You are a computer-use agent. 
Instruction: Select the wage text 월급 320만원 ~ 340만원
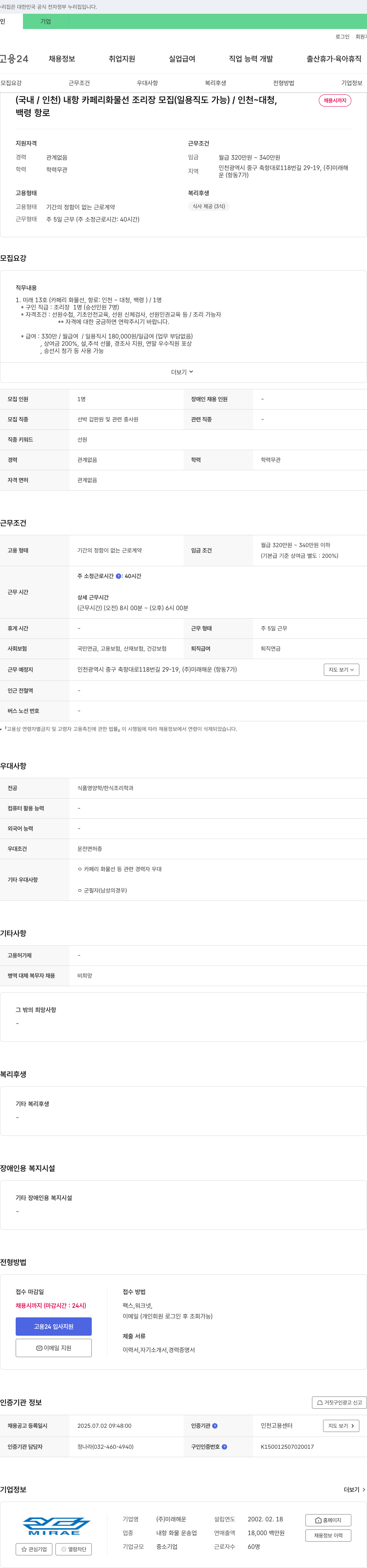(x=250, y=158)
